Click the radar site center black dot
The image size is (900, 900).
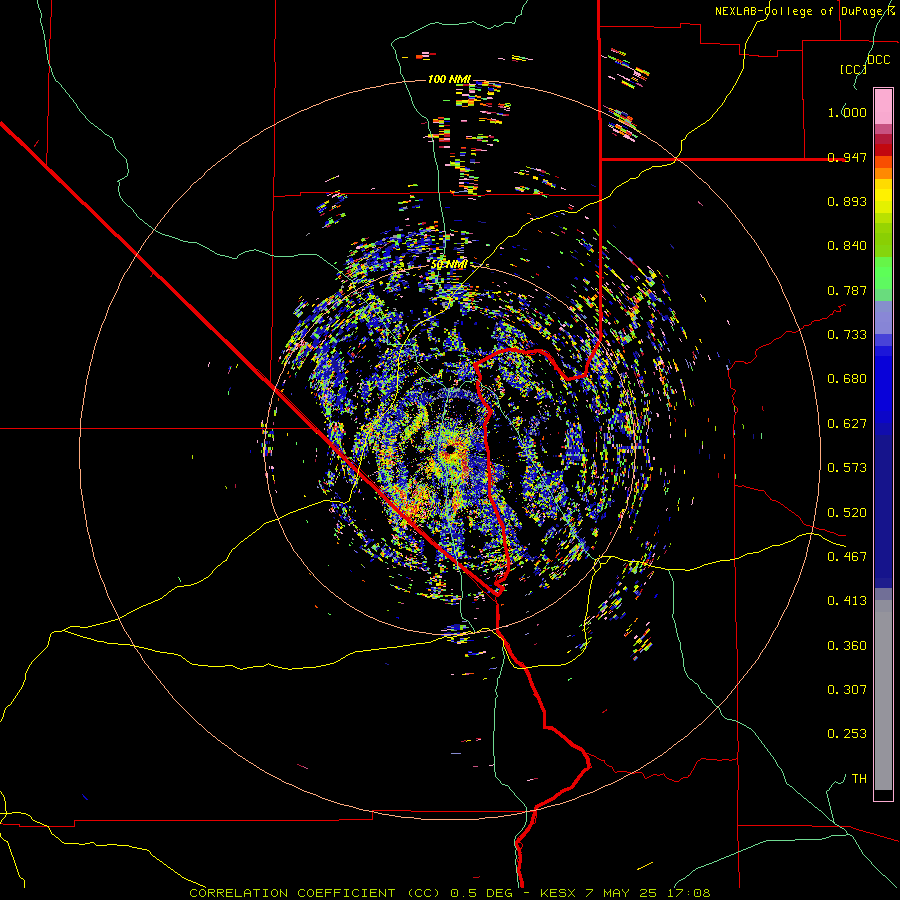pos(451,449)
